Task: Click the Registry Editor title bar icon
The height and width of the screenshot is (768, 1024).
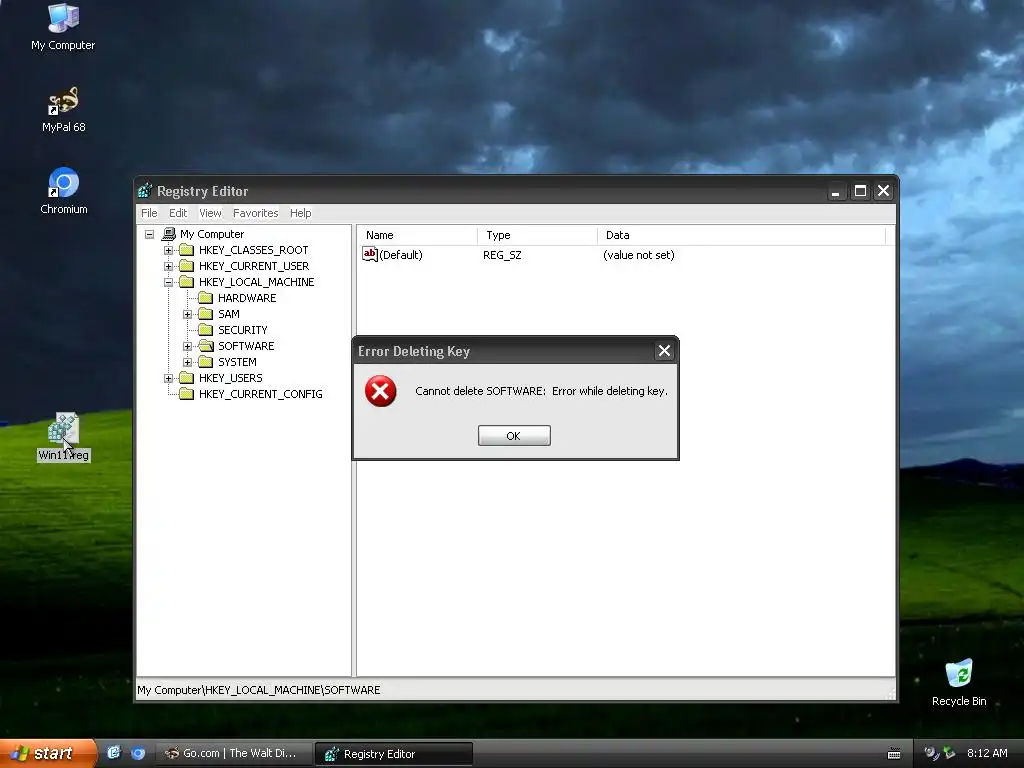Action: 145,191
